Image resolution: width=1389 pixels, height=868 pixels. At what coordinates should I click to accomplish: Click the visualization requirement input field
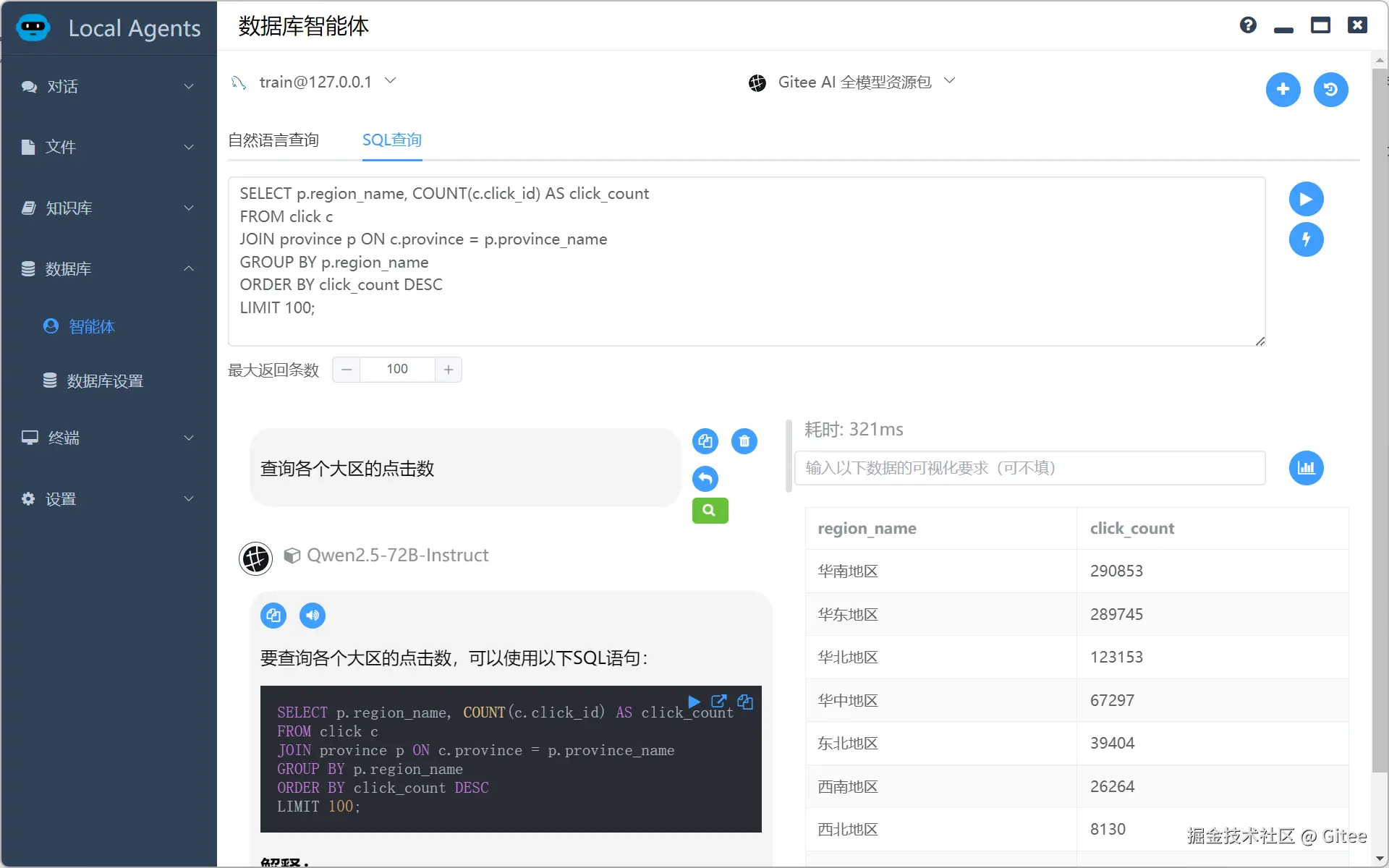(x=1029, y=468)
